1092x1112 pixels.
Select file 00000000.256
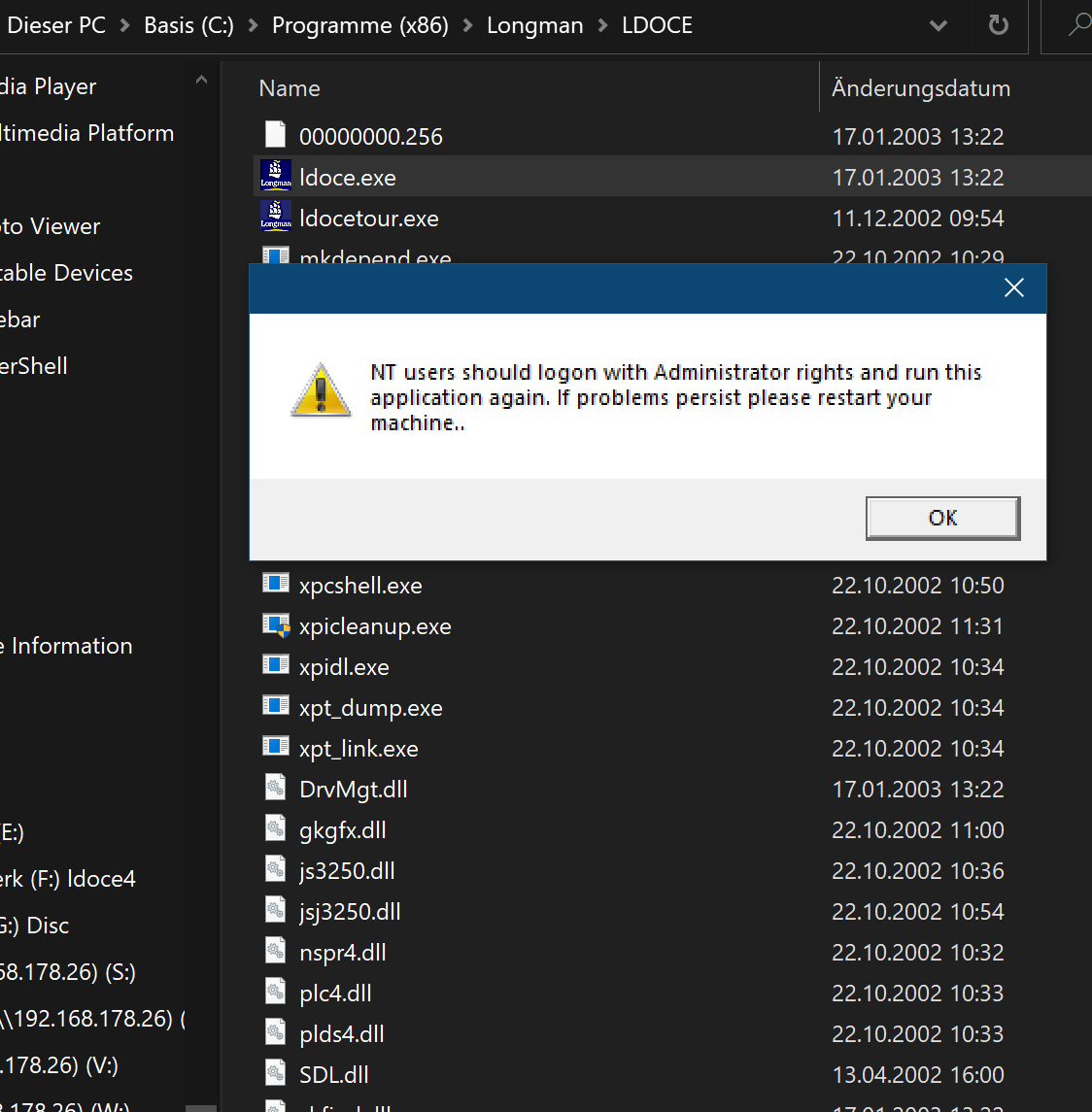[x=370, y=136]
